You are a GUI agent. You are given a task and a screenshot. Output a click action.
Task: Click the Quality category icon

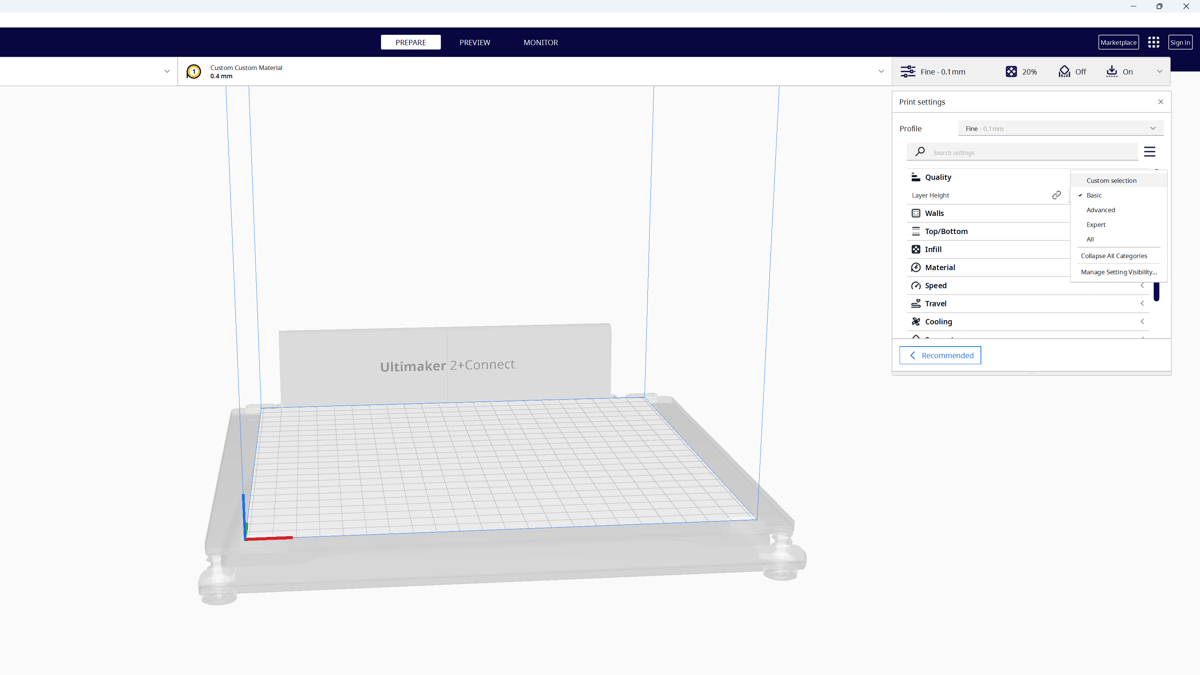pos(915,177)
